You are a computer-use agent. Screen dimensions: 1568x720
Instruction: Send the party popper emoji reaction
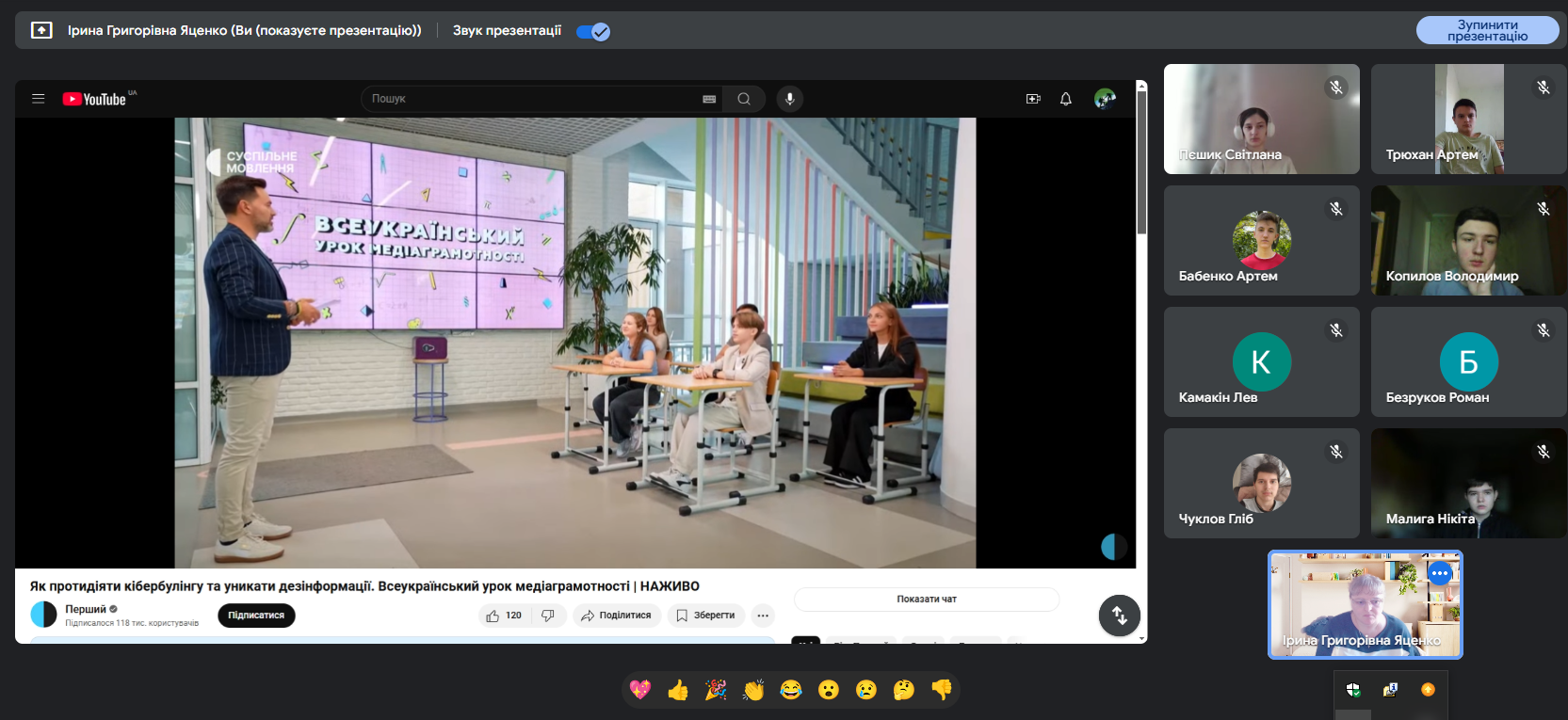pyautogui.click(x=716, y=691)
